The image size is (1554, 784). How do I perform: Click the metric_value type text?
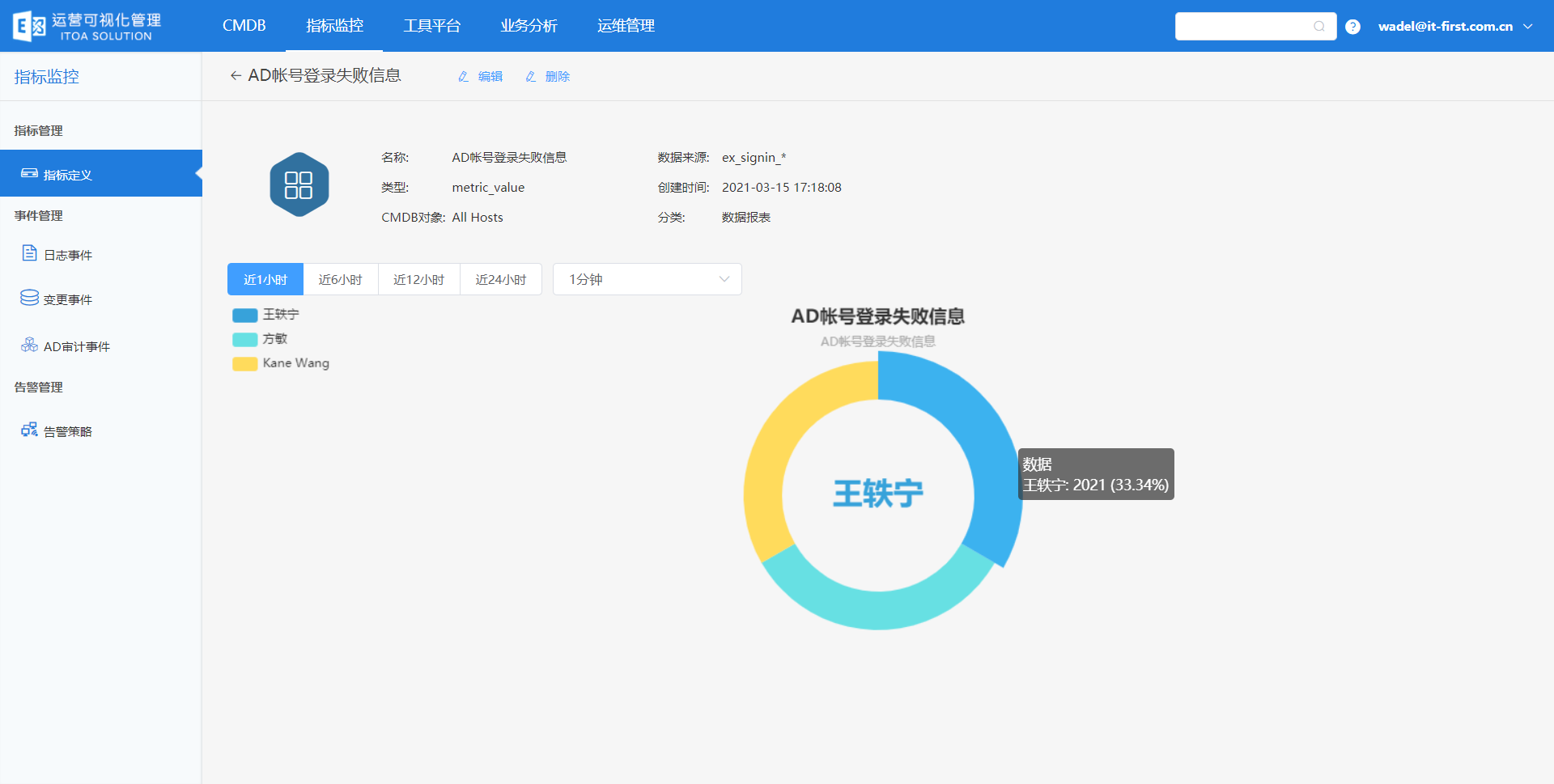[488, 187]
